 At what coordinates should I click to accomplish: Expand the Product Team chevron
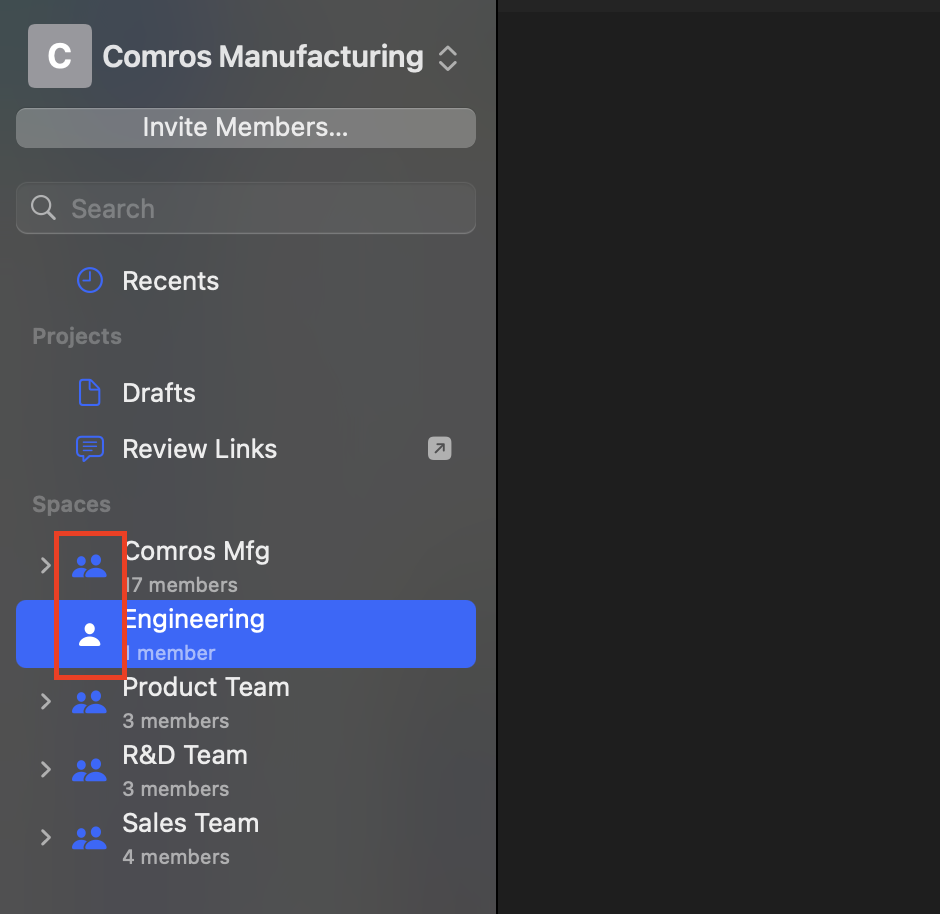(x=46, y=701)
